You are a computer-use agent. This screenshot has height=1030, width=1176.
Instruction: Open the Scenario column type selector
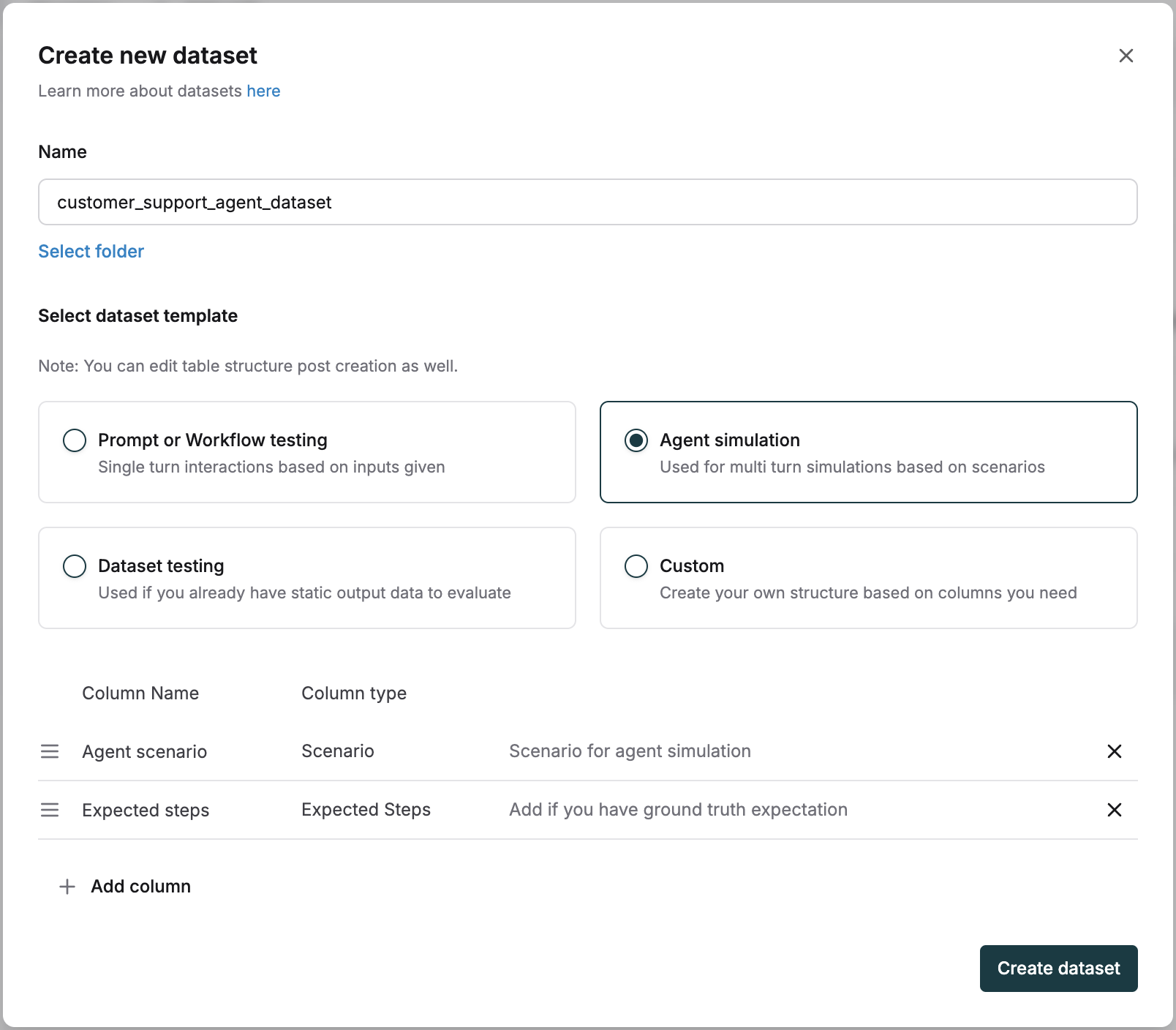point(337,751)
